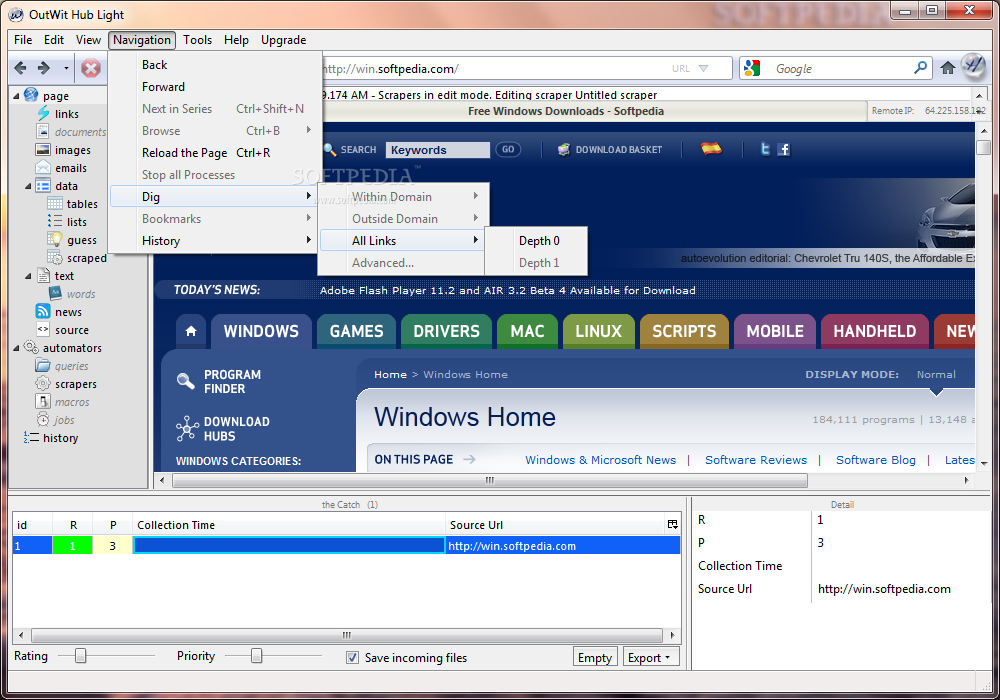This screenshot has width=1000, height=700.
Task: Click the DOWNLOAD BASKET link
Action: (x=610, y=149)
